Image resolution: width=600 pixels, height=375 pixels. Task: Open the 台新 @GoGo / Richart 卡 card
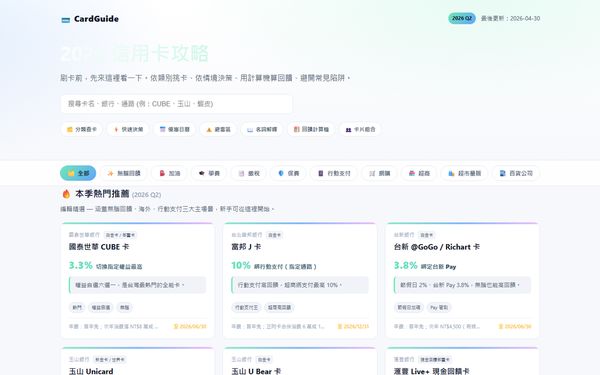click(462, 280)
